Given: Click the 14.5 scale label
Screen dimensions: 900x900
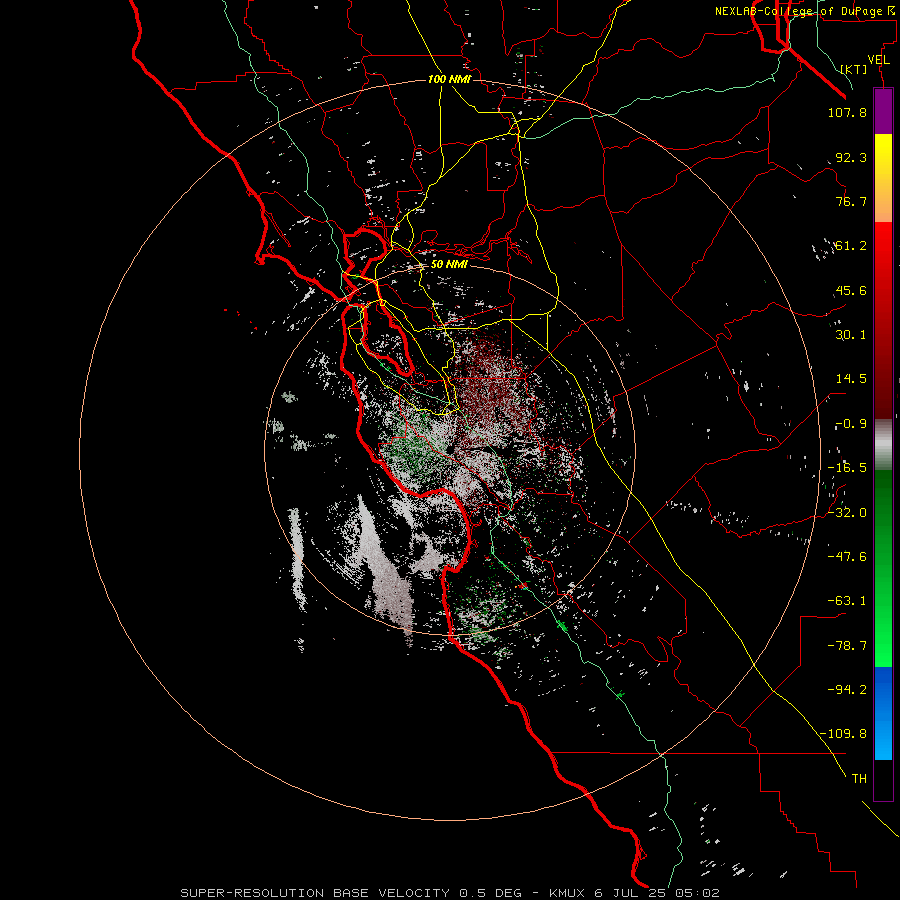Looking at the screenshot, I should (851, 379).
